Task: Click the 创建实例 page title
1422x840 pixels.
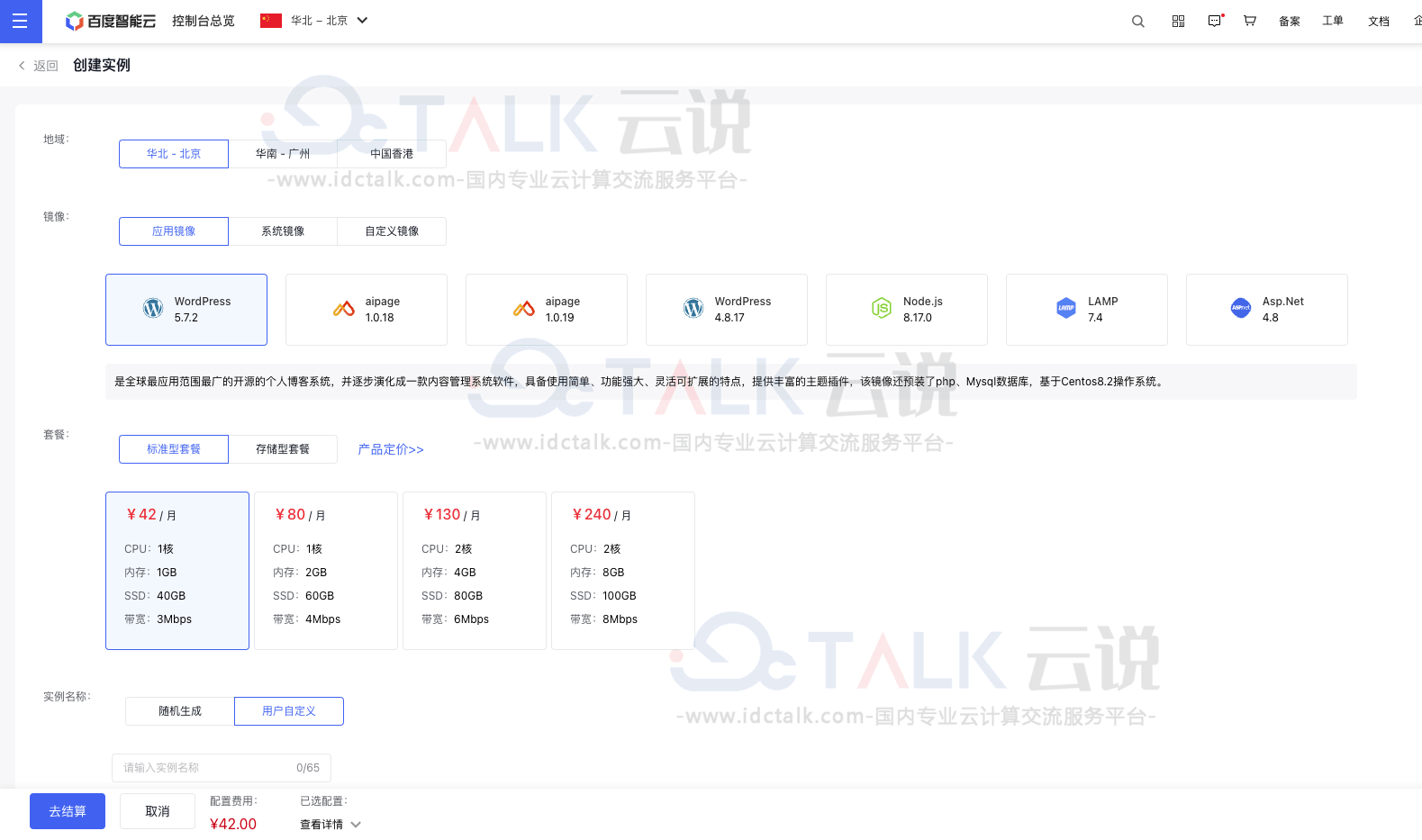Action: (x=102, y=65)
